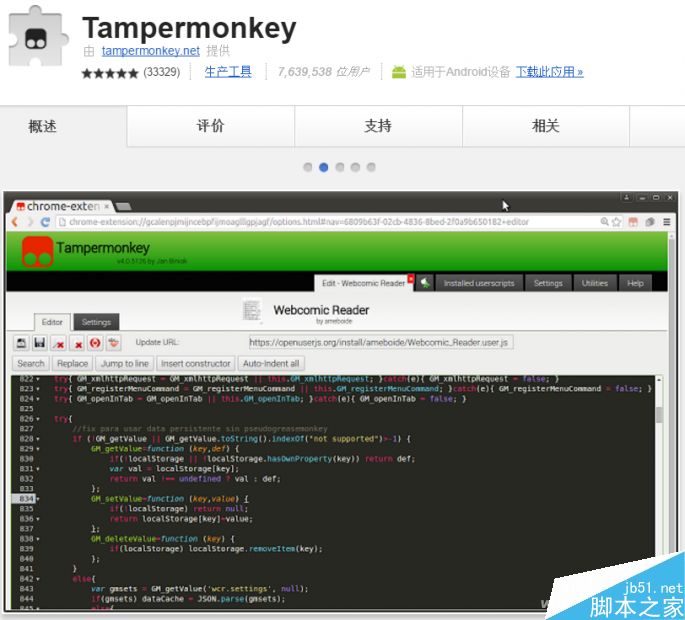Click the red circle brackets toolbar icon
Viewport: 685px width, 620px height.
point(95,343)
